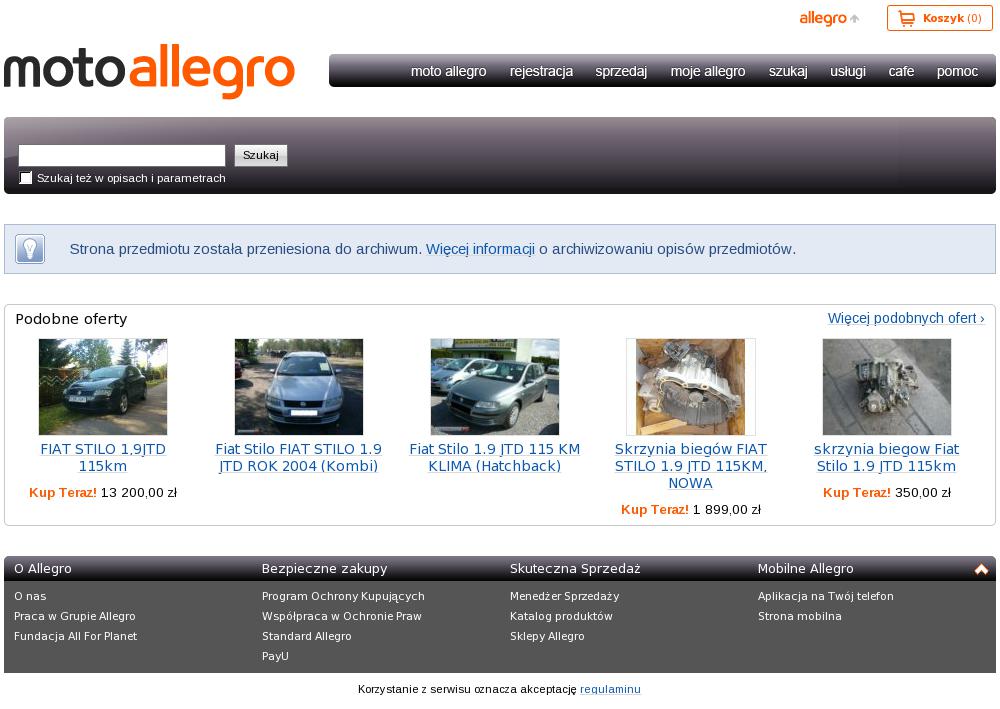
Task: Go to 'sprzedaj' in navigation bar
Action: point(621,71)
